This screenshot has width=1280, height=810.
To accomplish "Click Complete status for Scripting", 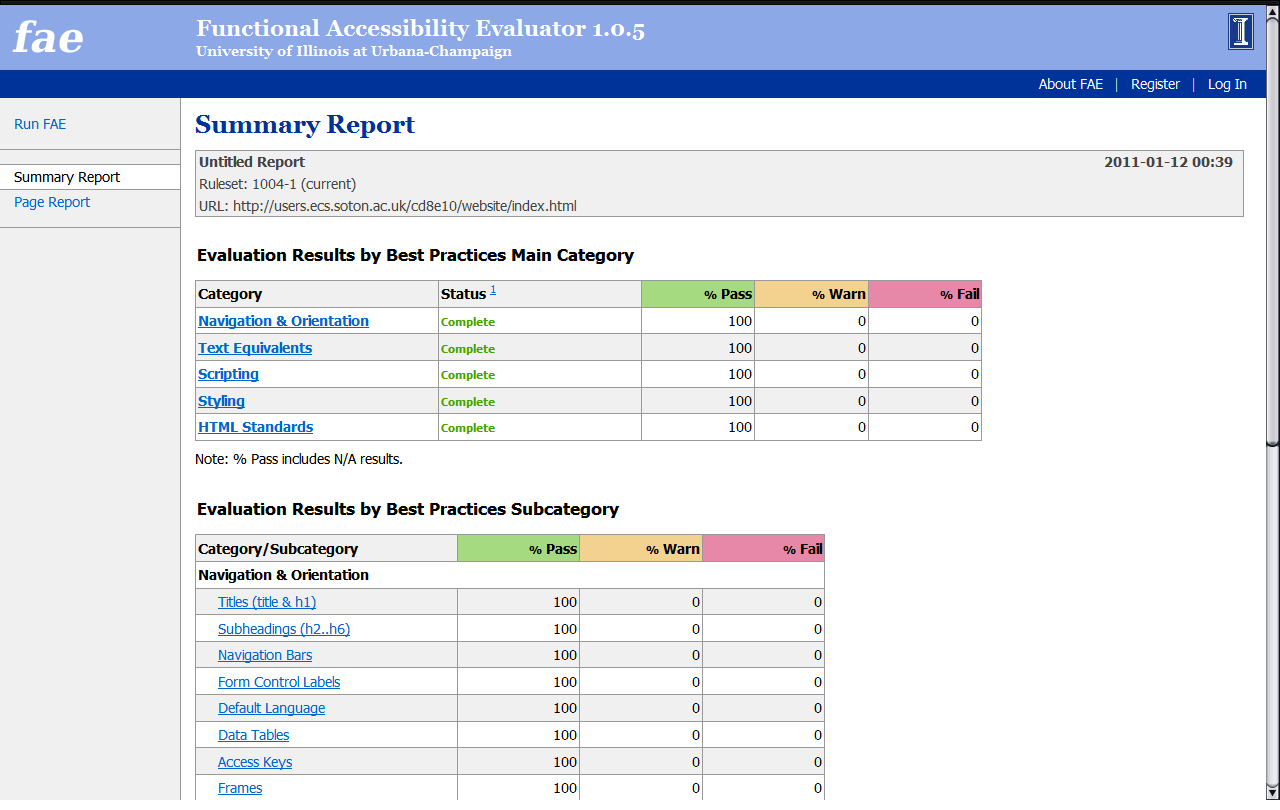I will coord(468,375).
